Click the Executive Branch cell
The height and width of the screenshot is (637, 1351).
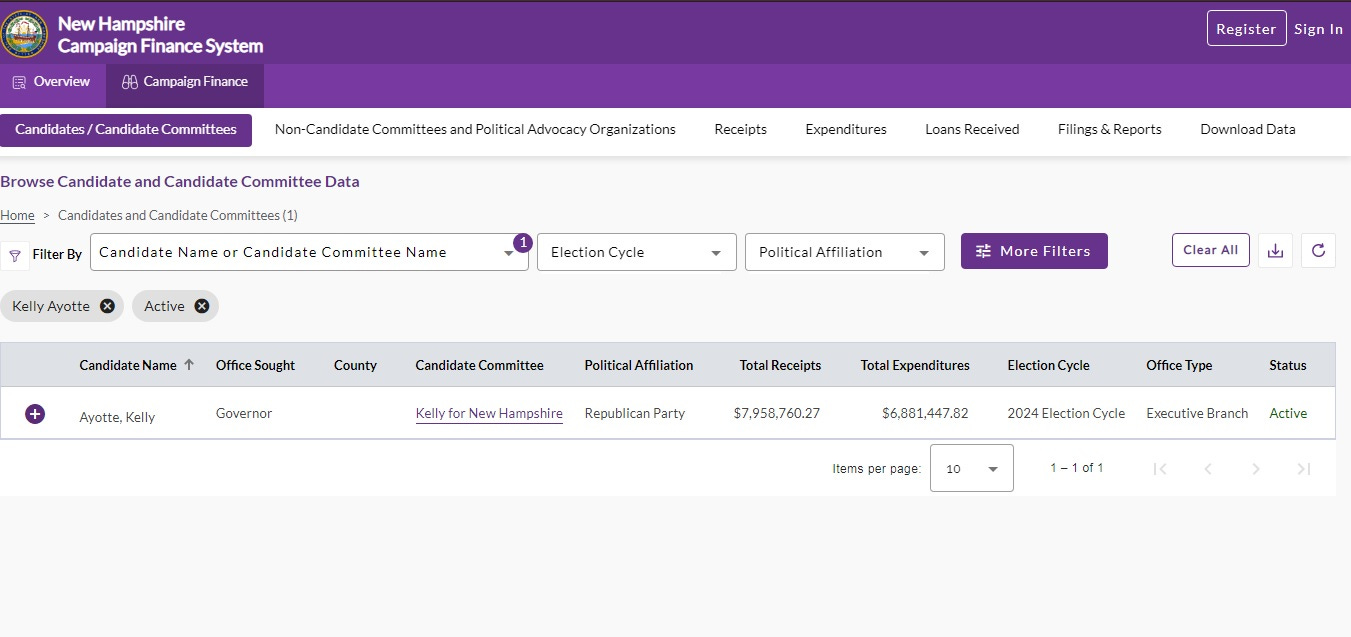tap(1197, 413)
